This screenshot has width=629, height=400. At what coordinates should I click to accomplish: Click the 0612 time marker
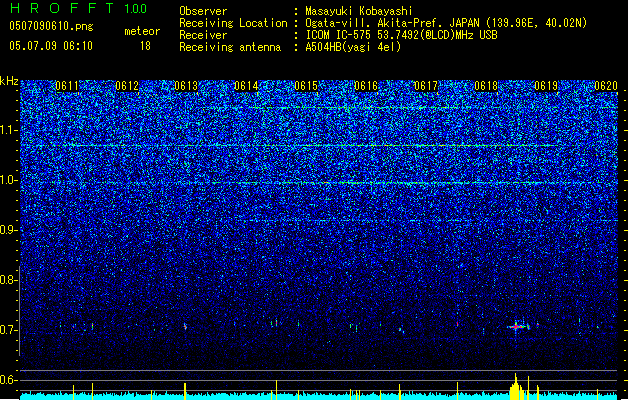tap(127, 86)
